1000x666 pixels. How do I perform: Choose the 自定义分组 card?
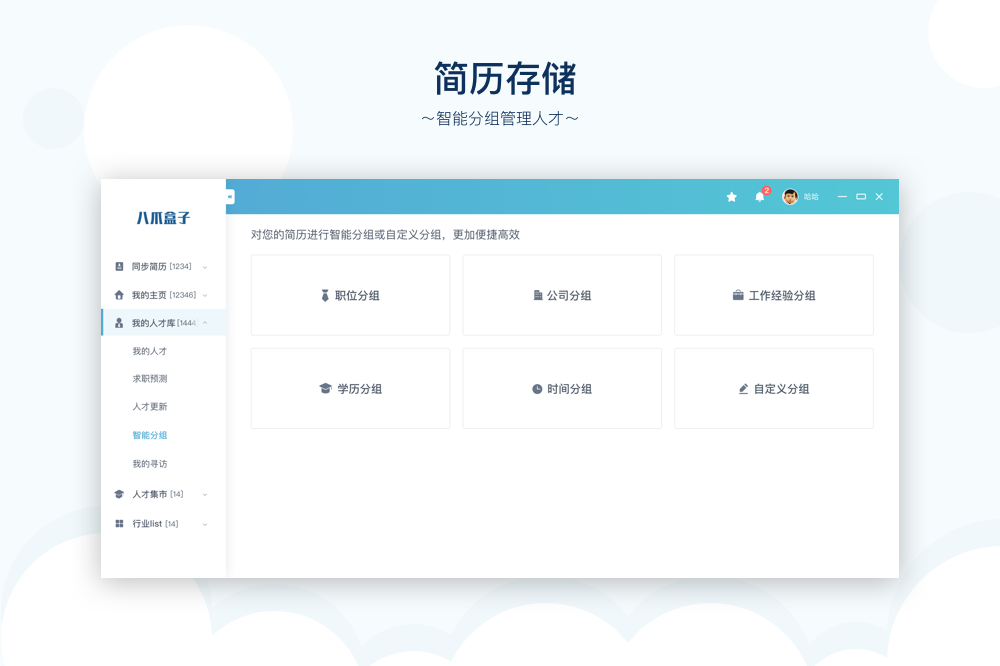(x=774, y=389)
